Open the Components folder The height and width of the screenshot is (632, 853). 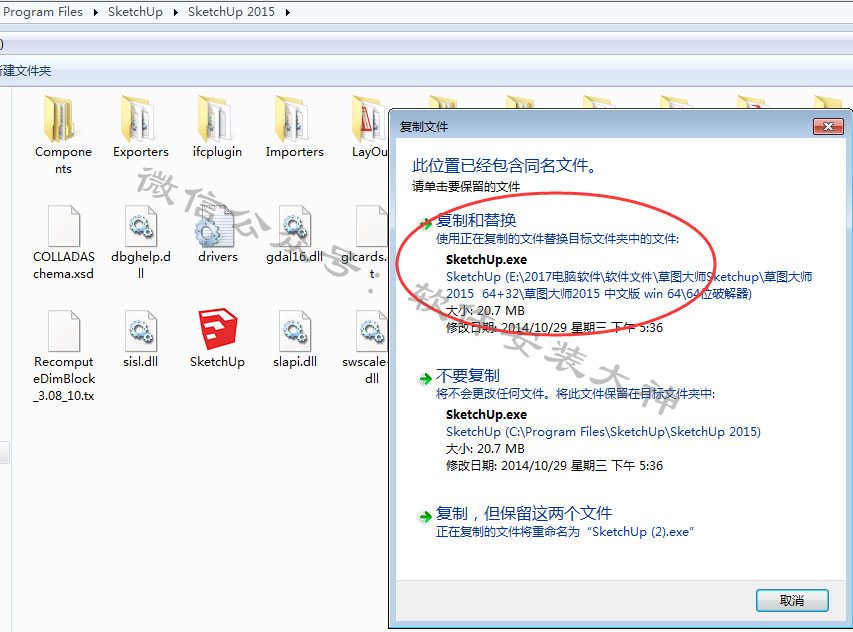(63, 135)
